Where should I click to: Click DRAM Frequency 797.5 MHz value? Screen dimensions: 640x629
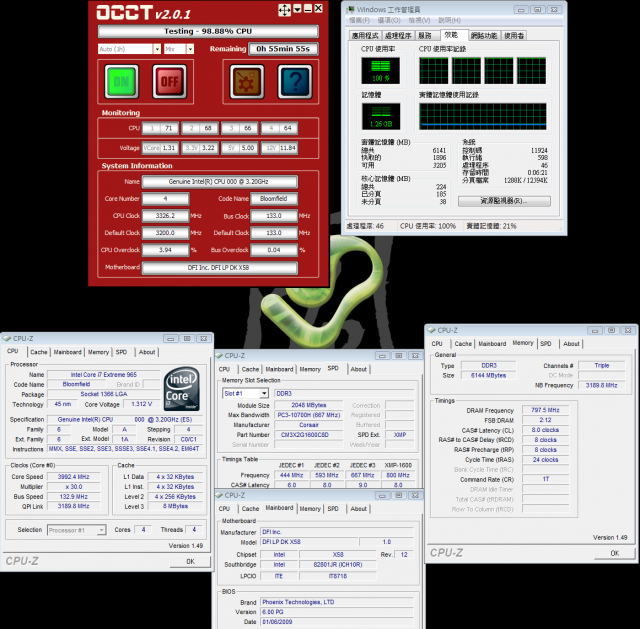click(x=545, y=410)
